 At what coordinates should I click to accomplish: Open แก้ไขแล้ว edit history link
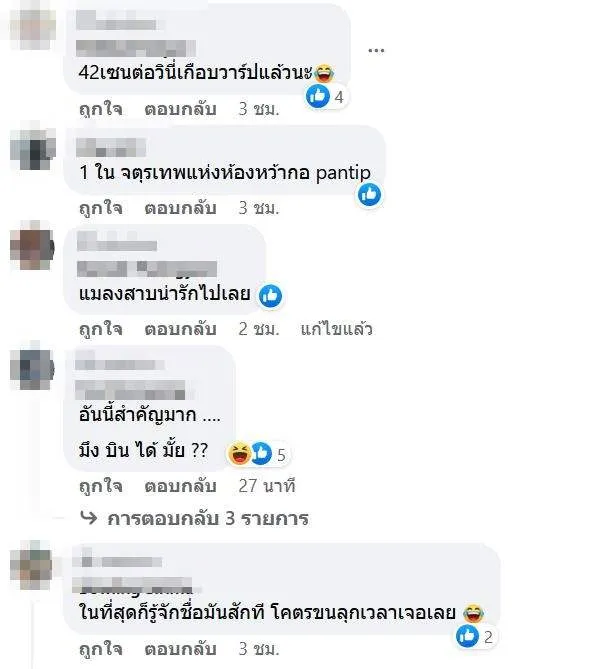[336, 329]
